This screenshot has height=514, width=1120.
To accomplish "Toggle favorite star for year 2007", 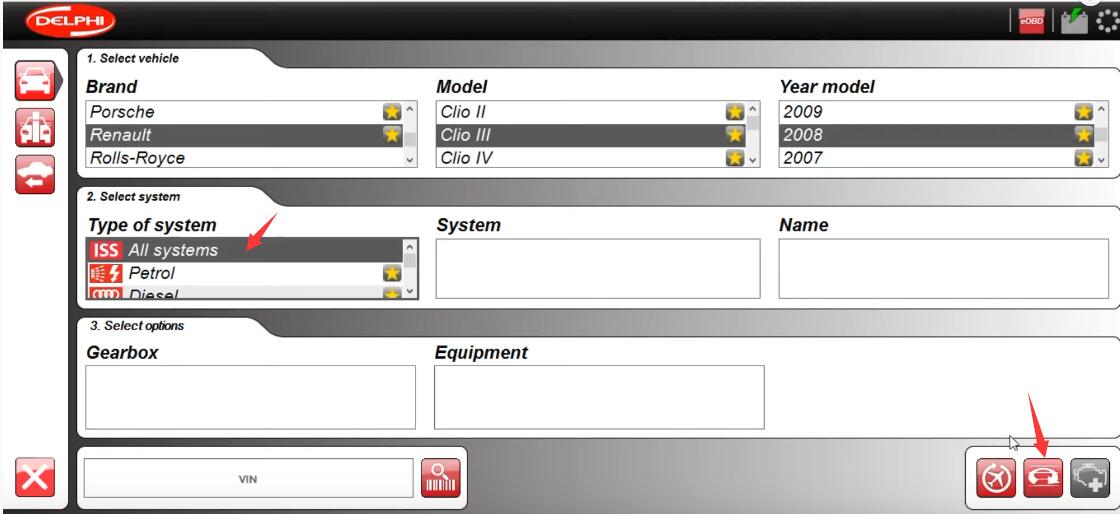I will (x=1084, y=158).
